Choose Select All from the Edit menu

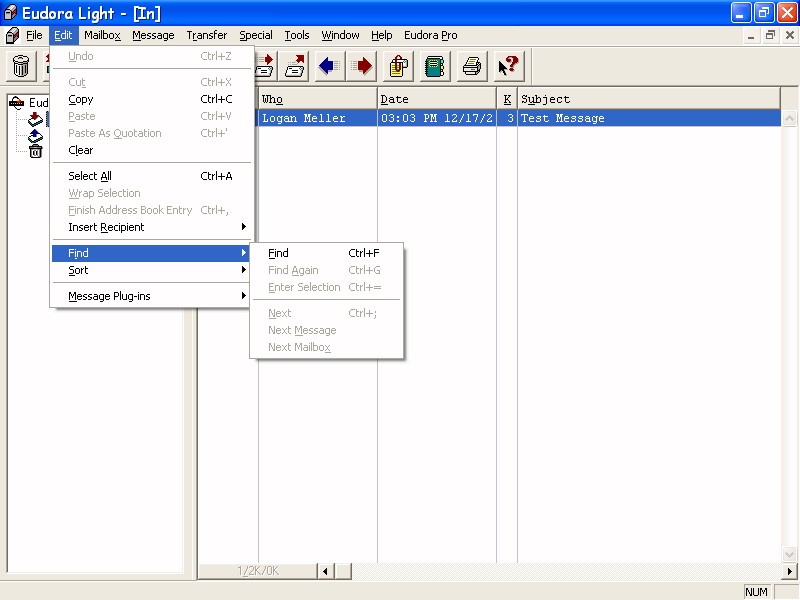point(152,176)
